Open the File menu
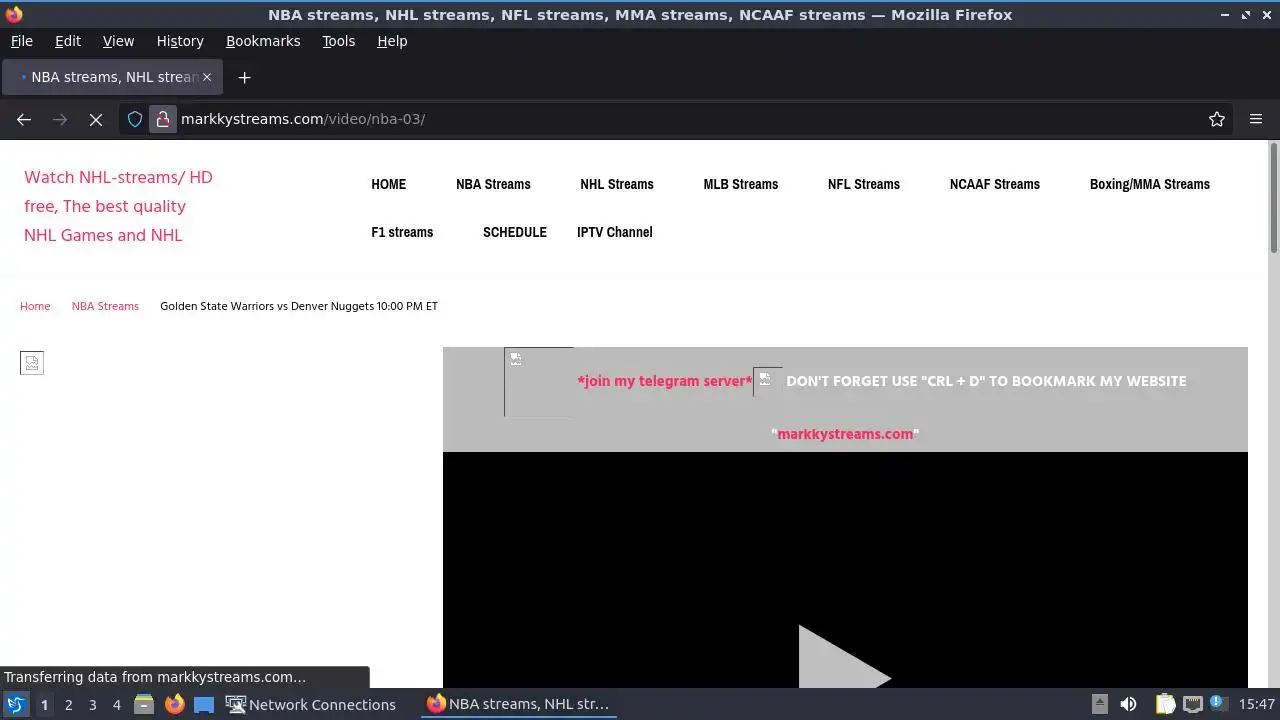Screen dimensions: 1280x720 (x=21, y=41)
